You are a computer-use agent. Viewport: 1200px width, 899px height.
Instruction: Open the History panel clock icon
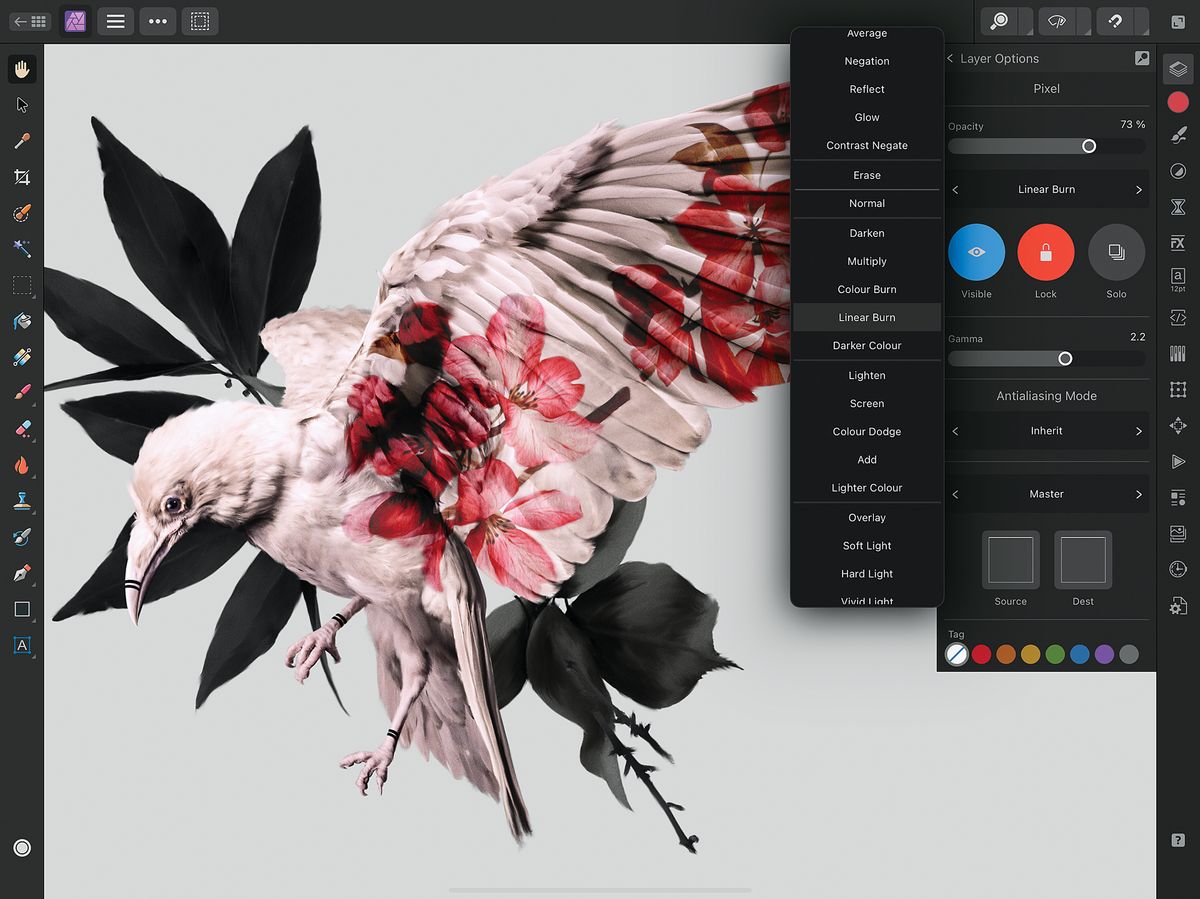(1177, 569)
